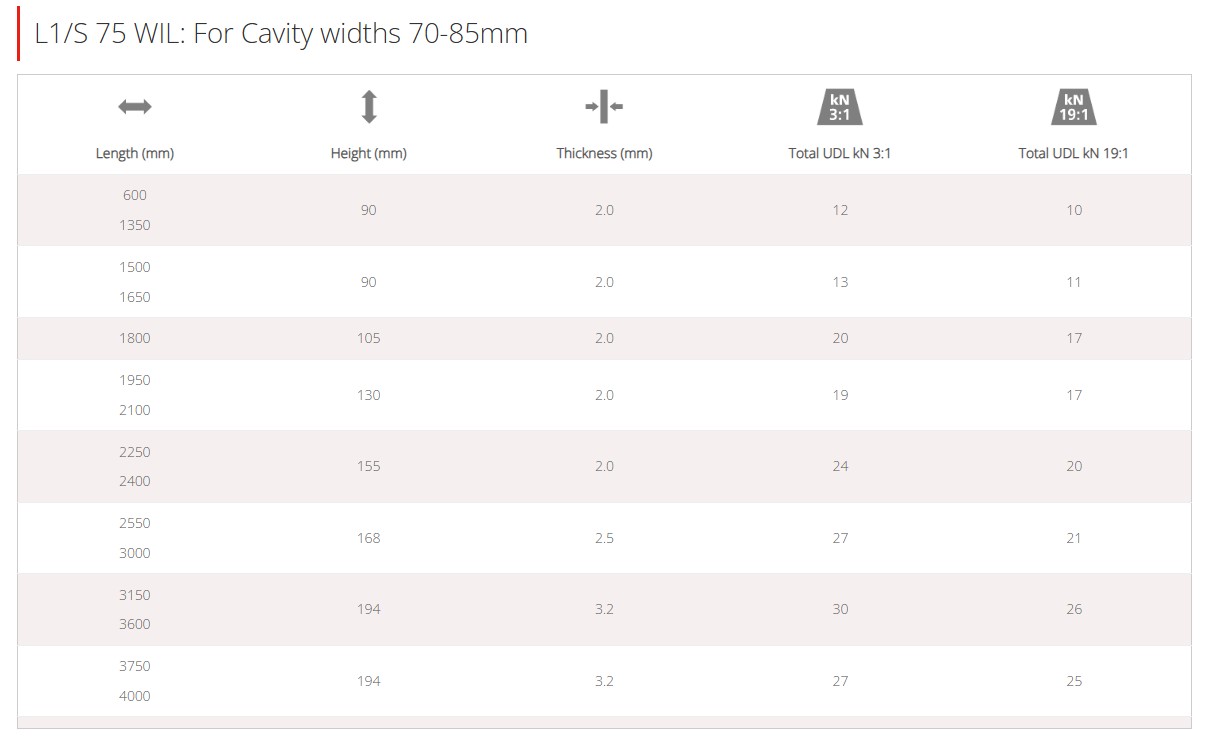
Task: Click the 4000 length value
Action: pyautogui.click(x=135, y=696)
